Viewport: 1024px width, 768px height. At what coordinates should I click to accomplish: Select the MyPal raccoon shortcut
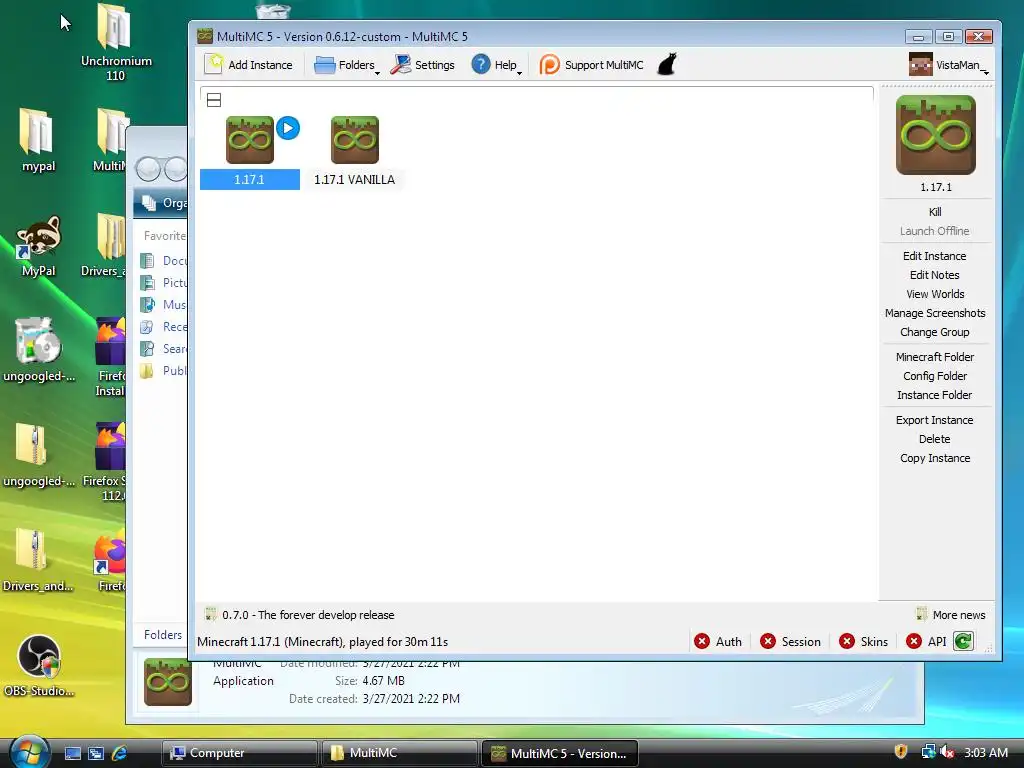click(38, 246)
